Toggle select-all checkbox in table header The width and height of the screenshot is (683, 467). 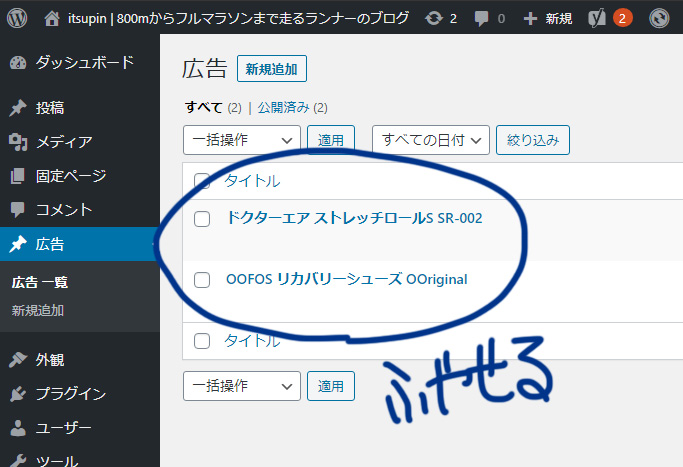(202, 181)
